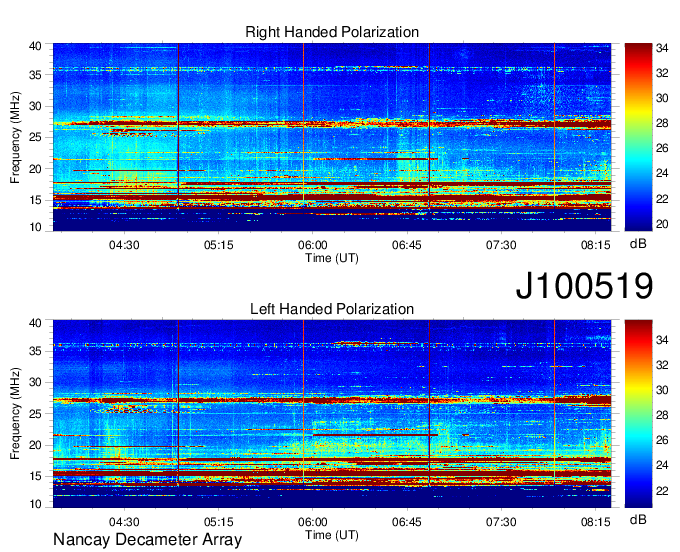
Task: Click the 22 dB tick on the Left Handed colorbar
Action: click(x=662, y=491)
